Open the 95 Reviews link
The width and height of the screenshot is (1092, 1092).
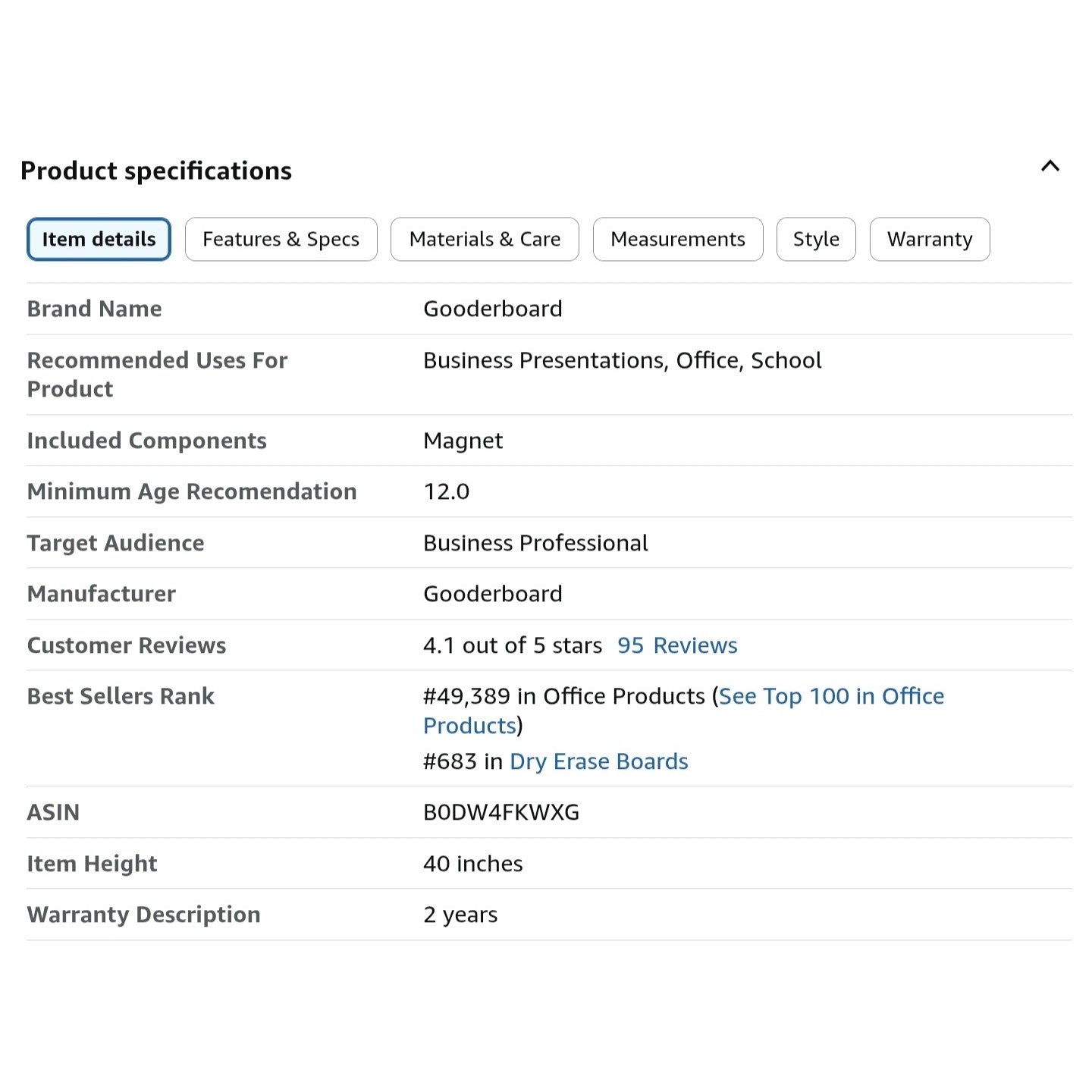[676, 645]
